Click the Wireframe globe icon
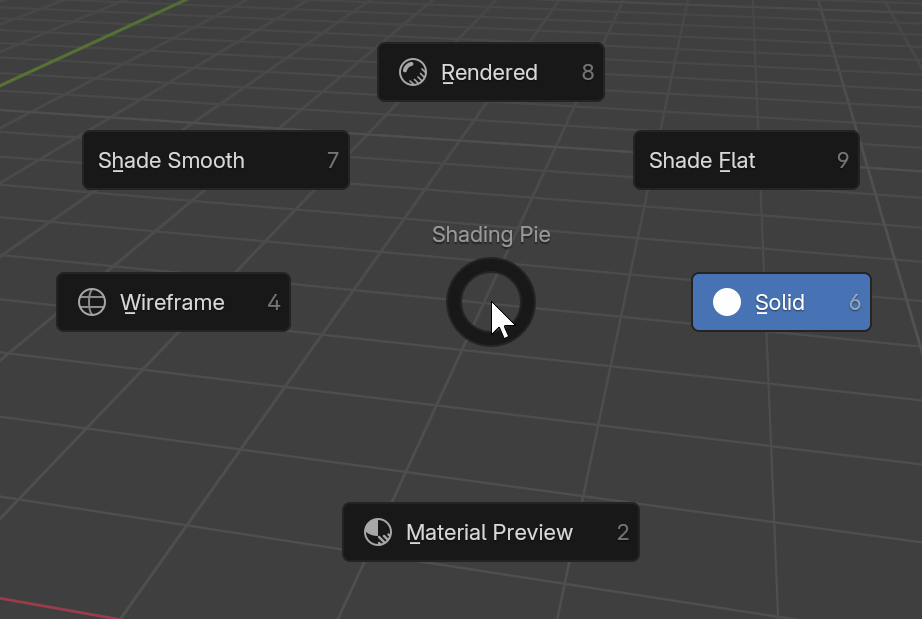The width and height of the screenshot is (922, 619). pyautogui.click(x=92, y=302)
